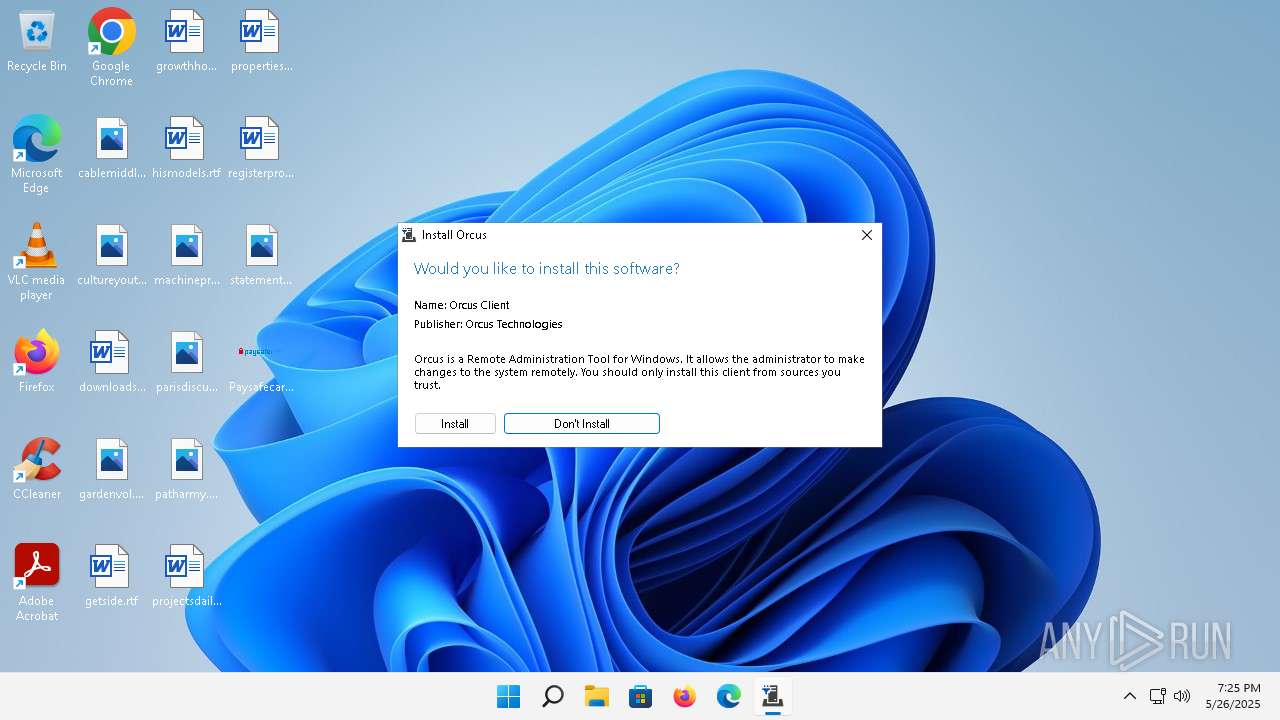Viewport: 1280px width, 720px height.
Task: Select the parisdiscu... image file
Action: point(186,363)
